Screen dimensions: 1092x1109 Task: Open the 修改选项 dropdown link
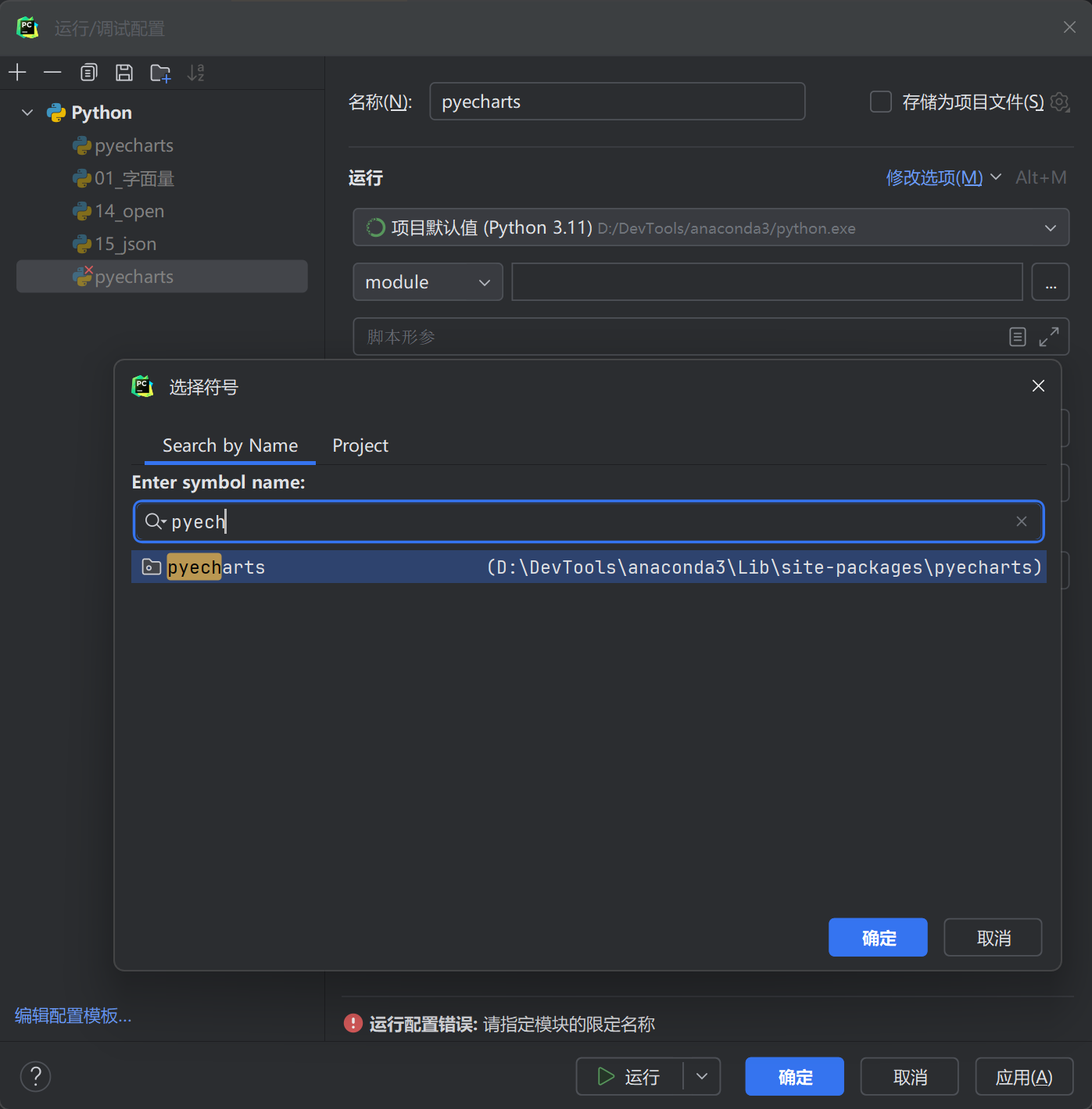pos(943,177)
